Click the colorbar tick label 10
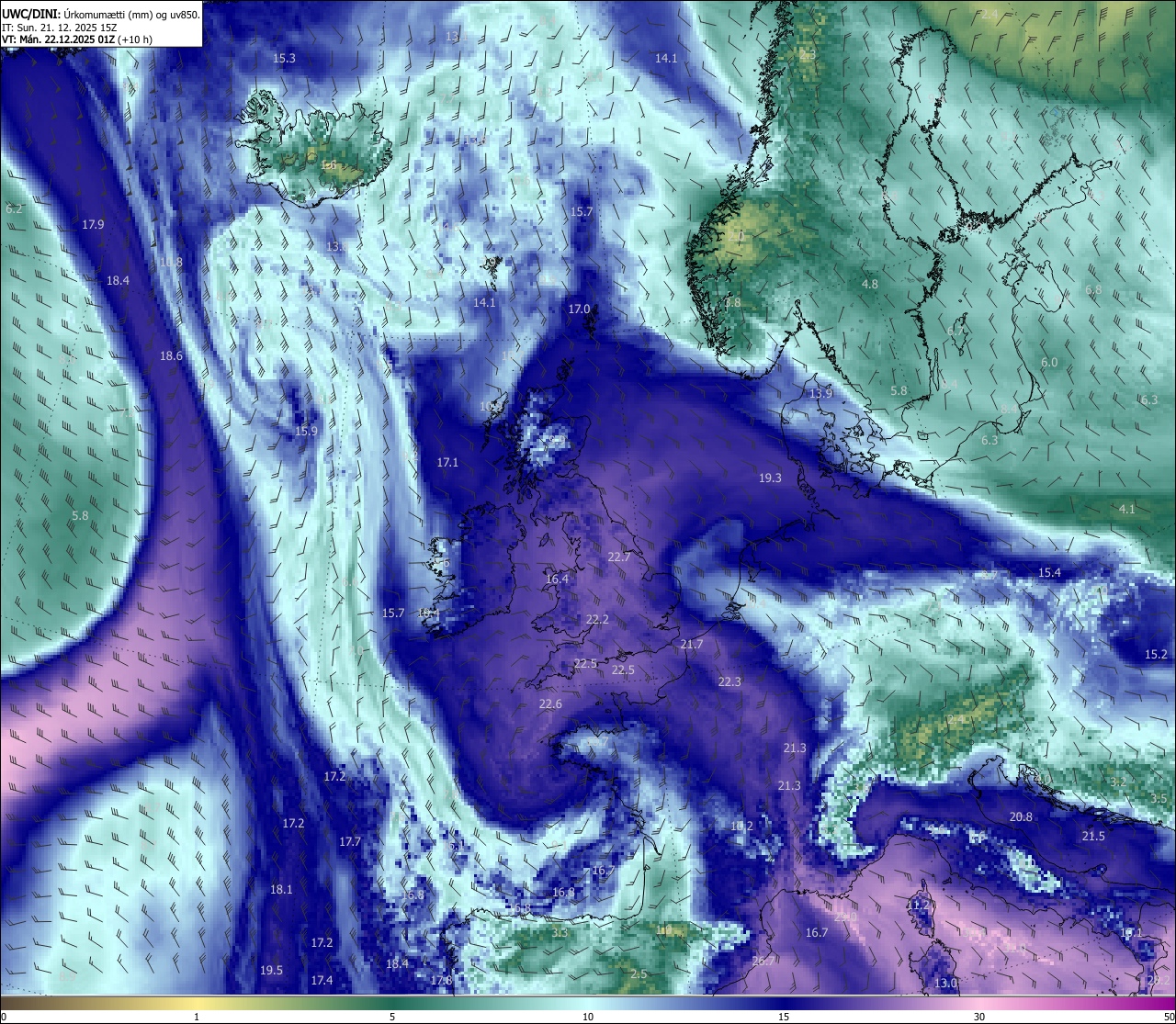This screenshot has width=1176, height=1024. coord(588,1017)
